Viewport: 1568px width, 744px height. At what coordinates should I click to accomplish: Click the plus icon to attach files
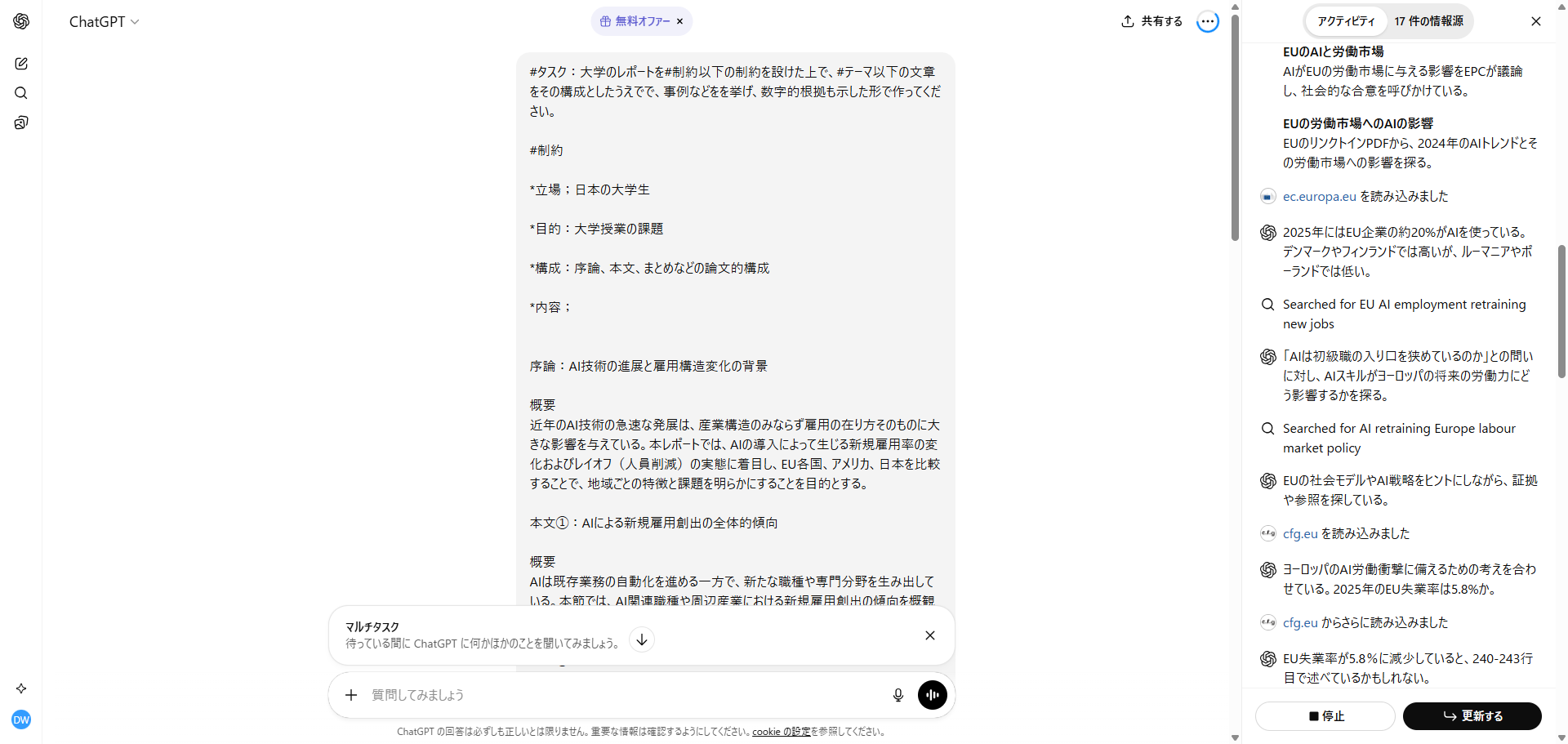(x=351, y=695)
